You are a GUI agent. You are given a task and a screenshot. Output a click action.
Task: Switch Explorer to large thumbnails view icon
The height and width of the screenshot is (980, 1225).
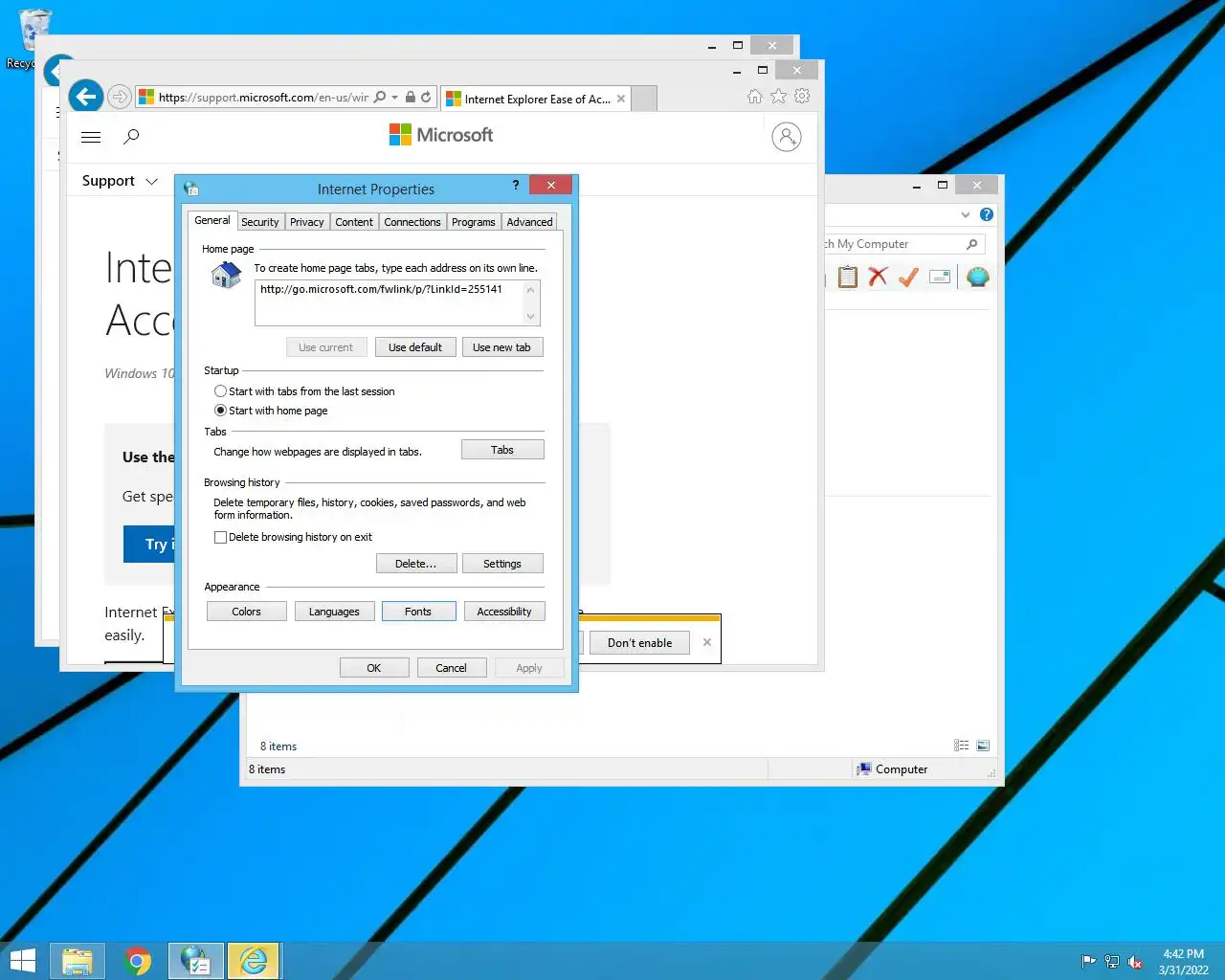[983, 746]
